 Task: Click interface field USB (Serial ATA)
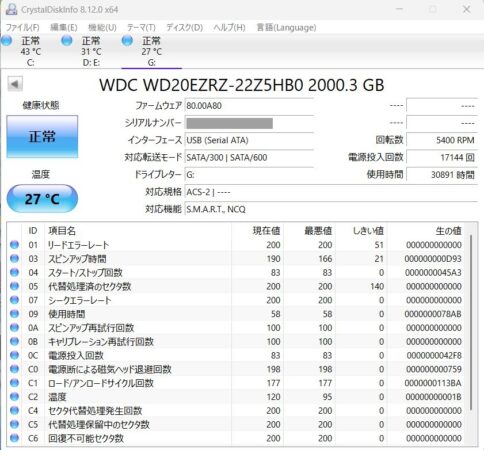tap(249, 140)
